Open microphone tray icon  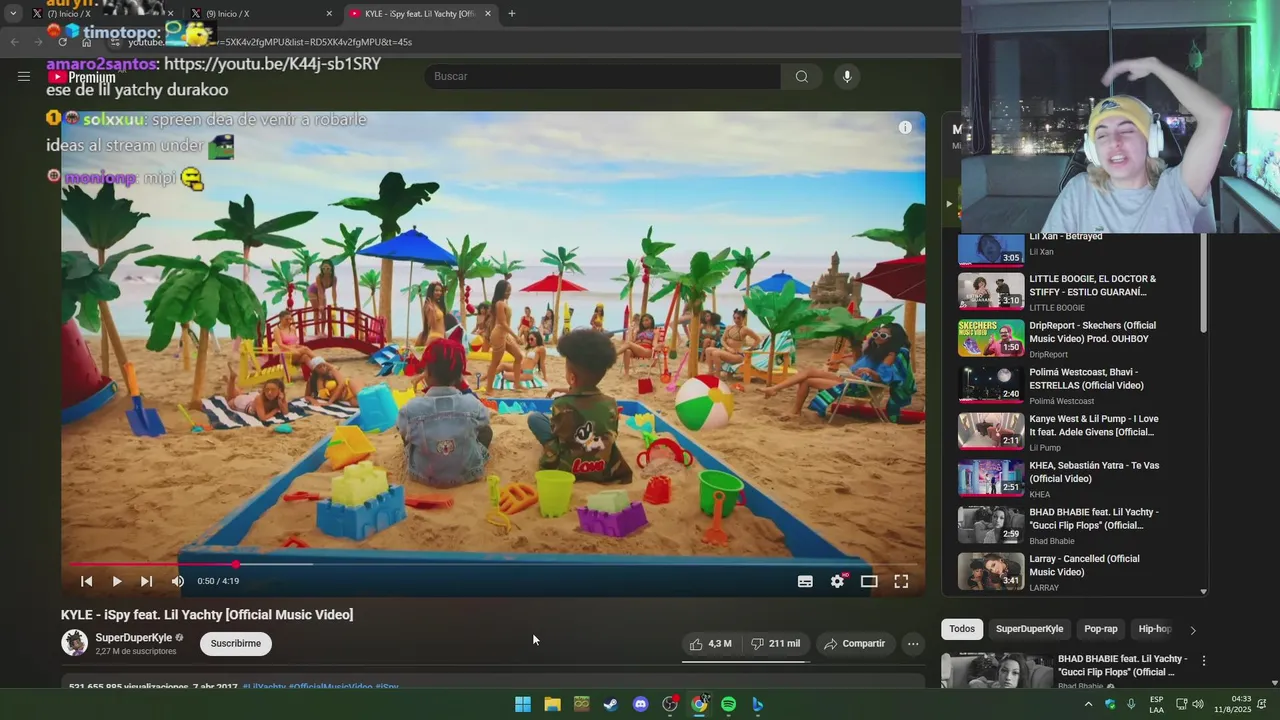pos(1131,704)
